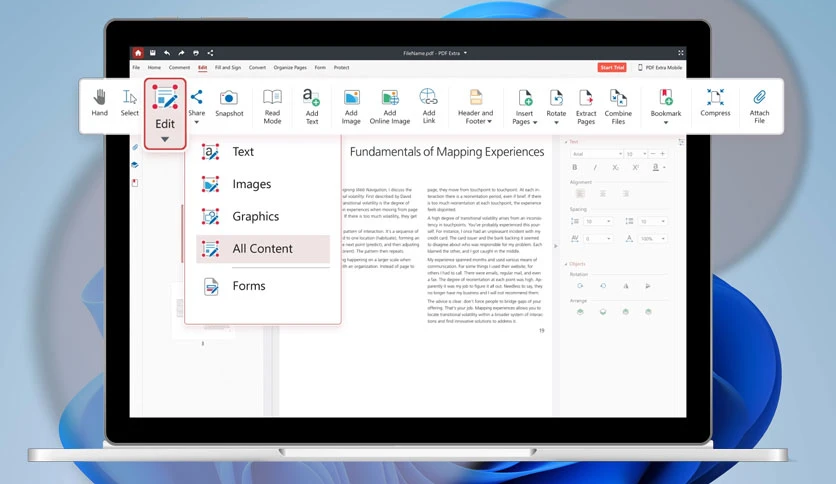The image size is (836, 484).
Task: Run the Compress tool
Action: click(x=715, y=103)
